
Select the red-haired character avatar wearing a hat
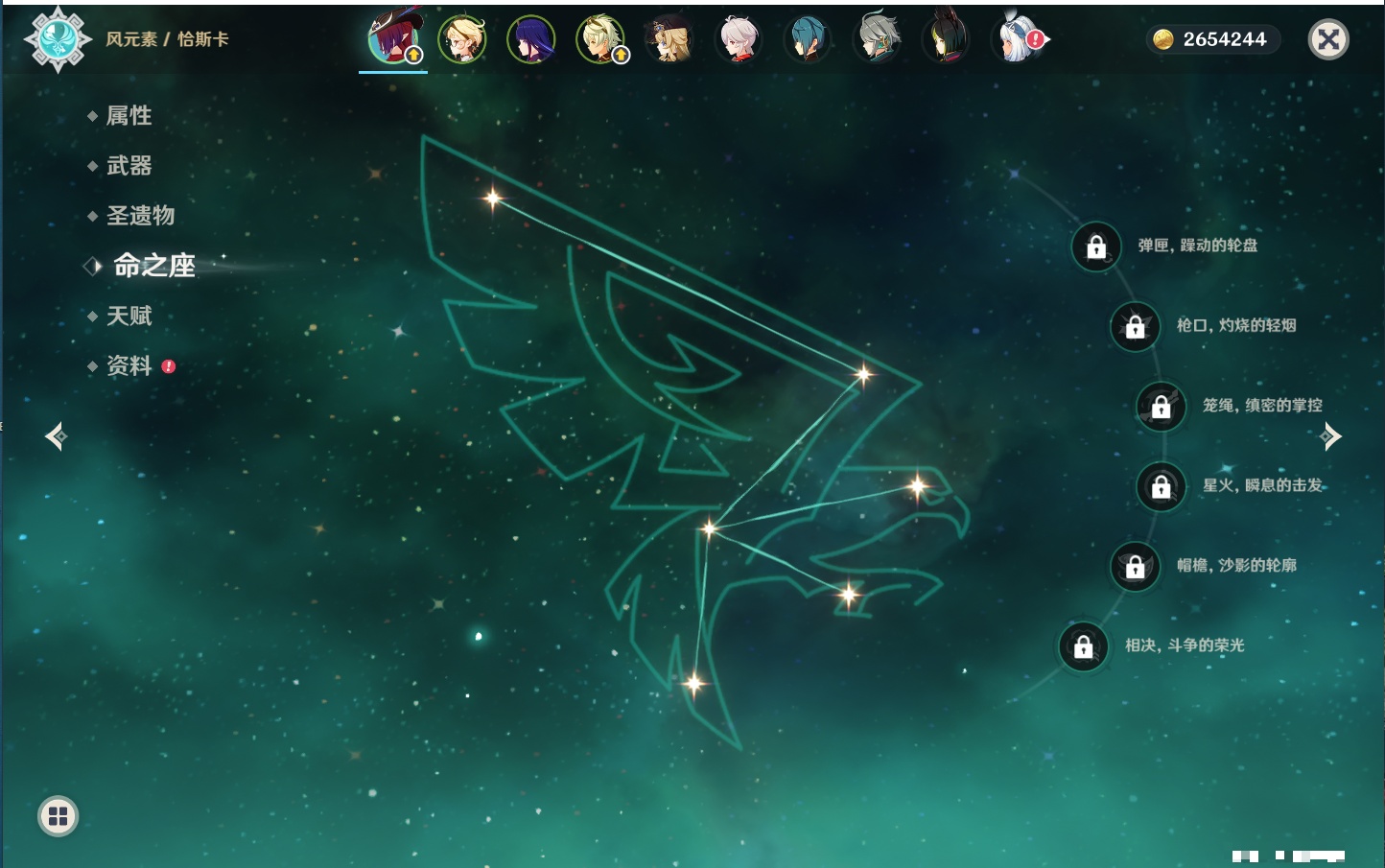[x=393, y=39]
